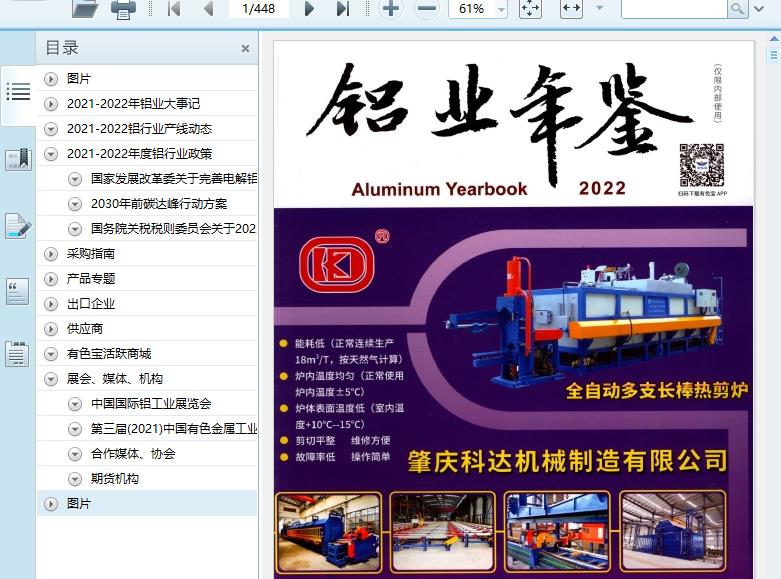Jump to the first page
This screenshot has height=579, width=781.
coord(174,8)
